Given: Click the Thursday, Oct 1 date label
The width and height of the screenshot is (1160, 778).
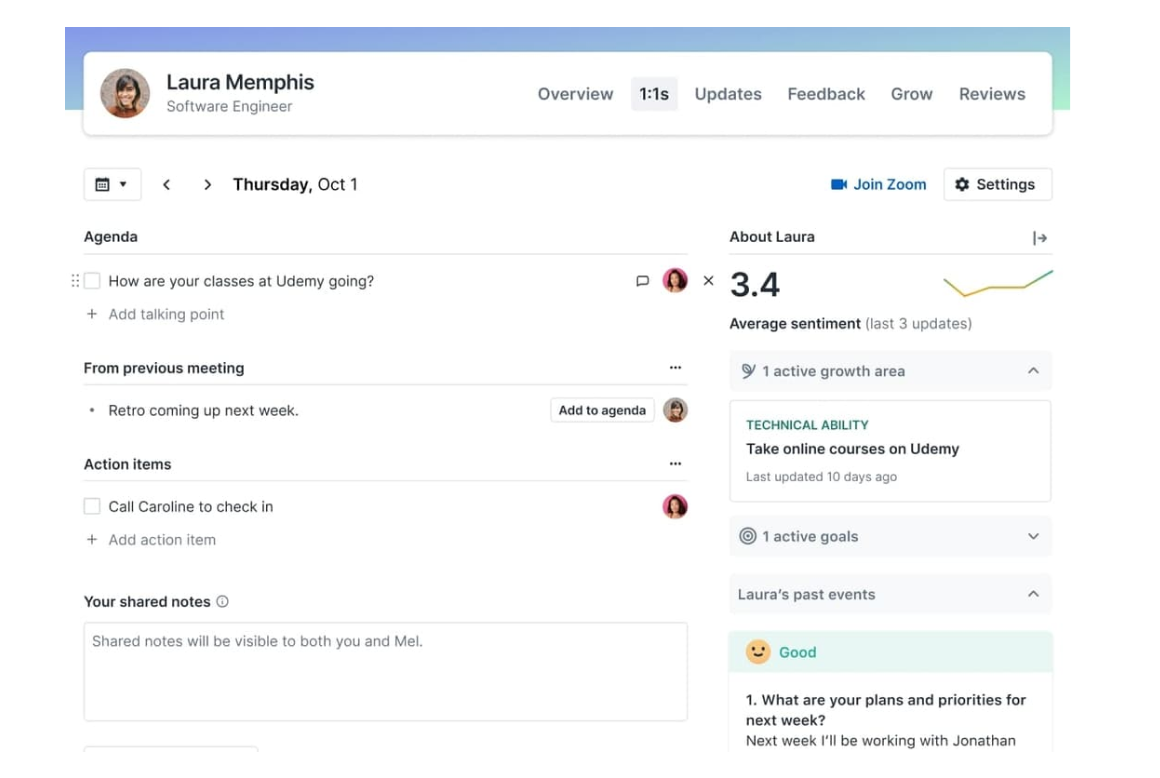Looking at the screenshot, I should [295, 185].
